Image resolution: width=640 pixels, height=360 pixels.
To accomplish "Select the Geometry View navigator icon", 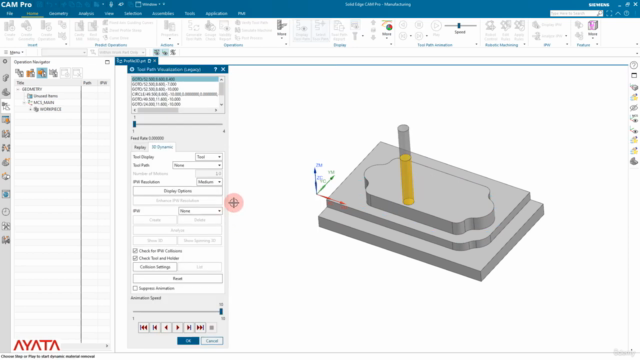I will coord(42,73).
